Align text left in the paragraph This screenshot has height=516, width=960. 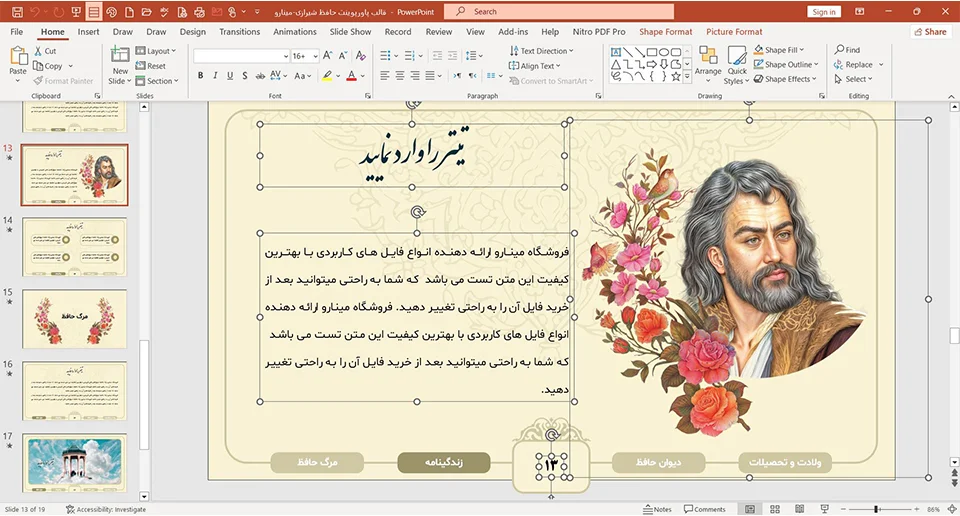click(384, 76)
